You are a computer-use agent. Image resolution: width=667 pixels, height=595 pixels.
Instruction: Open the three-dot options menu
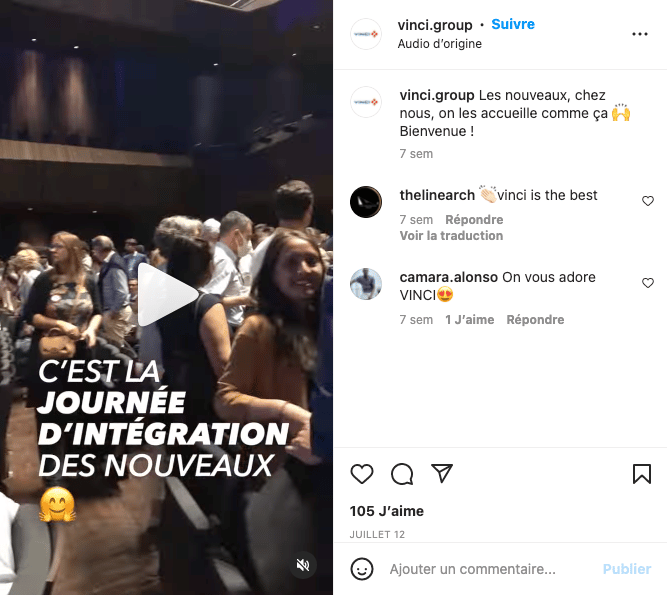pos(639,34)
